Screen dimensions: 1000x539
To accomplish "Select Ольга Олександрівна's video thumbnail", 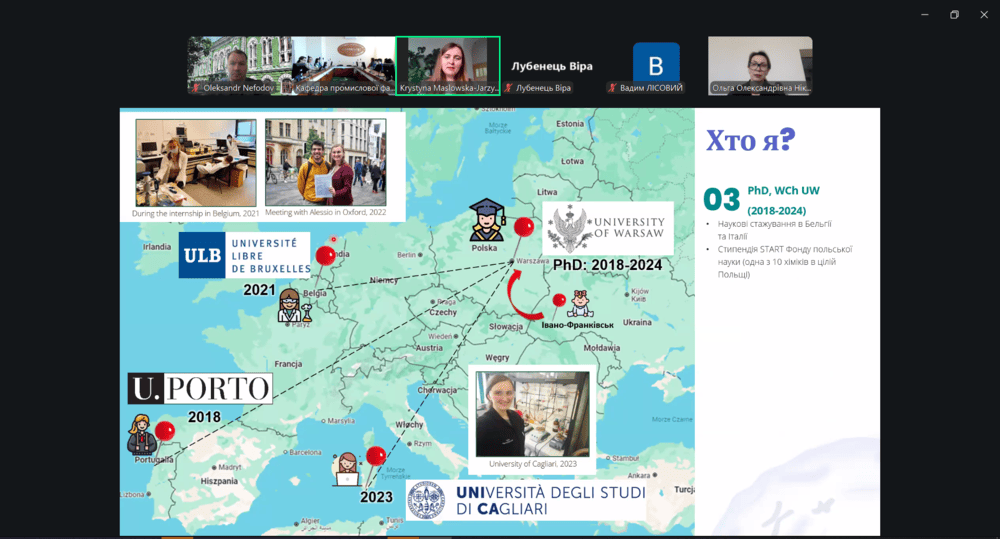I will point(760,65).
